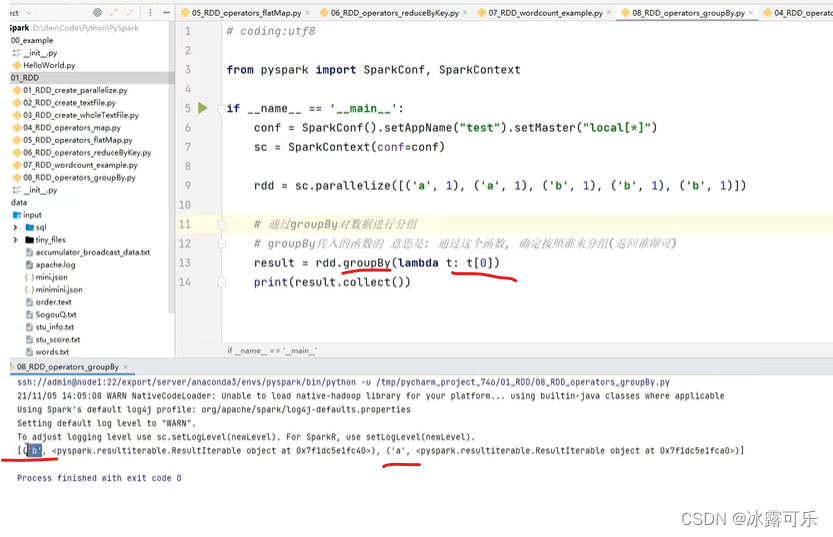Select the 01_RDD folder

[x=24, y=78]
